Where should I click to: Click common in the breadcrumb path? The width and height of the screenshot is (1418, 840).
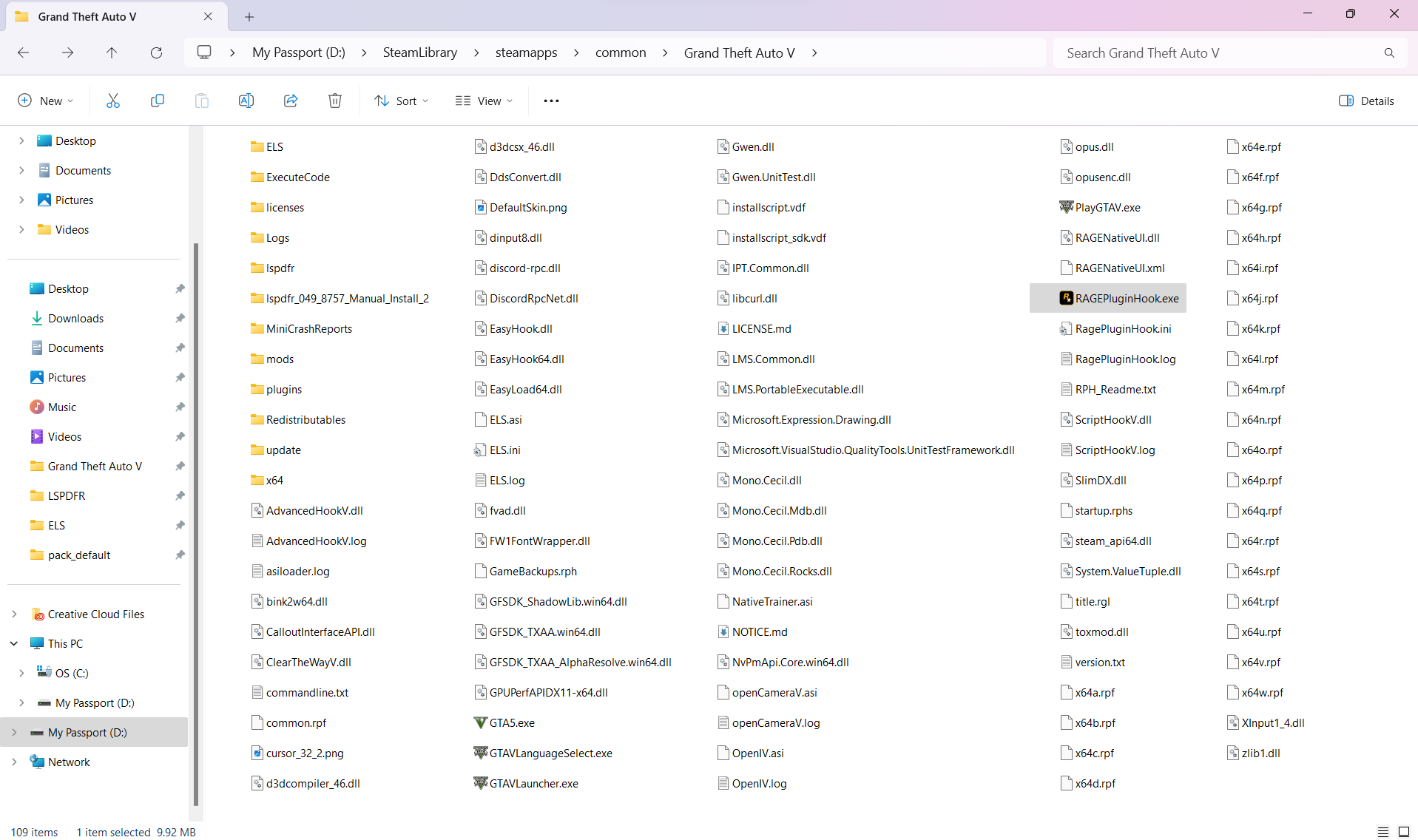621,52
